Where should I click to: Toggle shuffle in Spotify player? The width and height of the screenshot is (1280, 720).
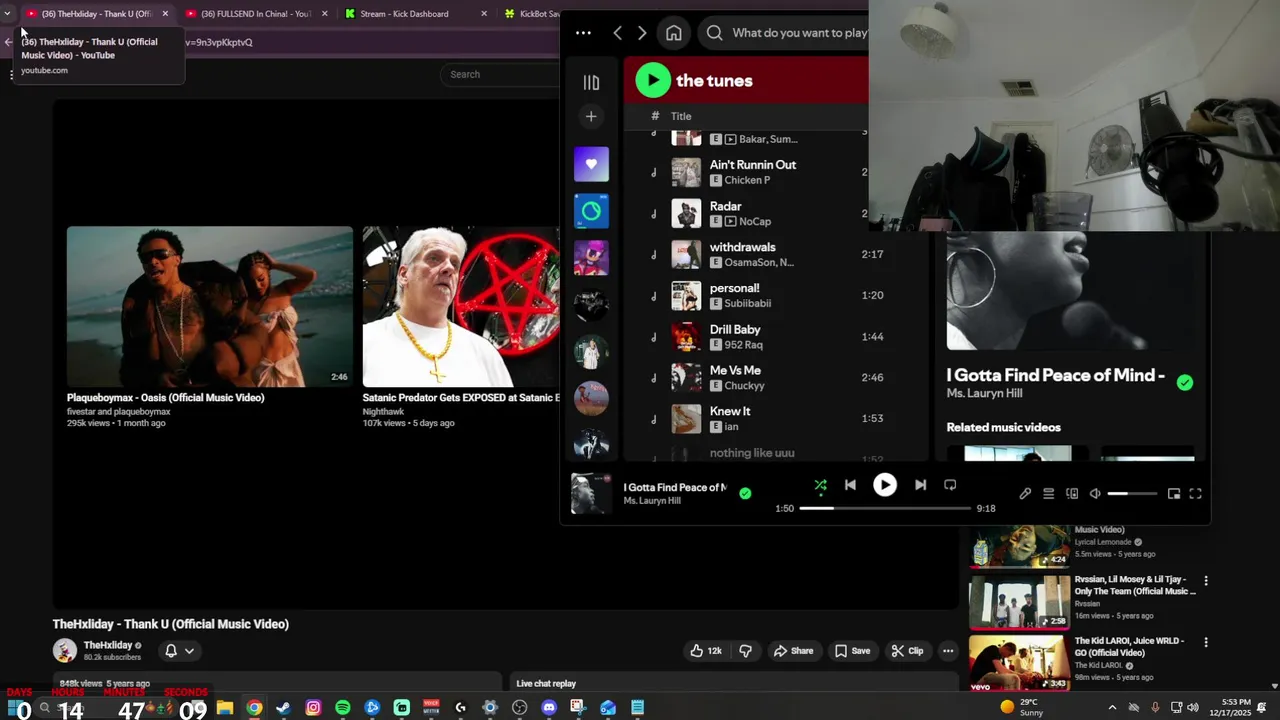(820, 485)
